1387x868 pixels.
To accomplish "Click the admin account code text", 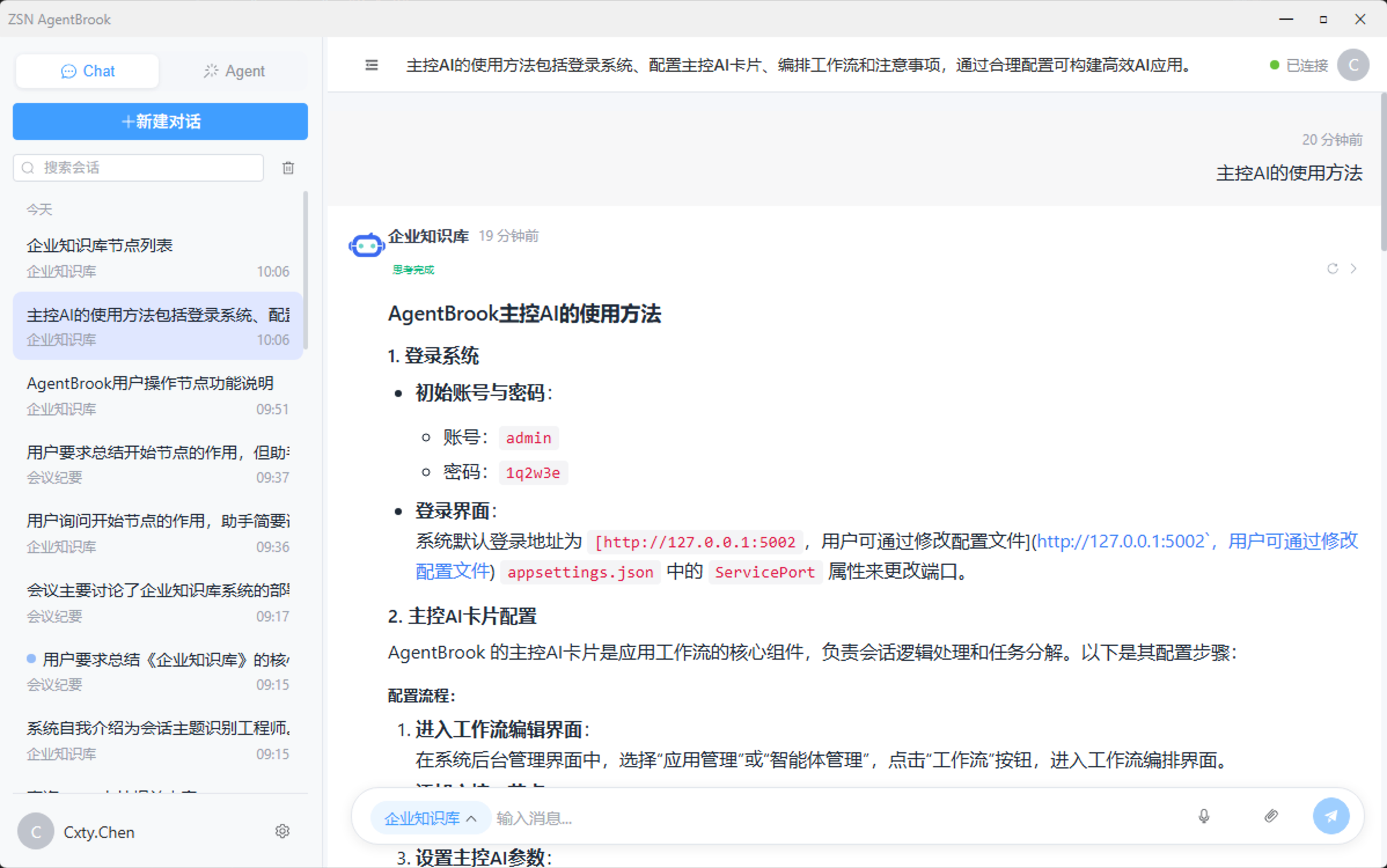I will point(529,438).
